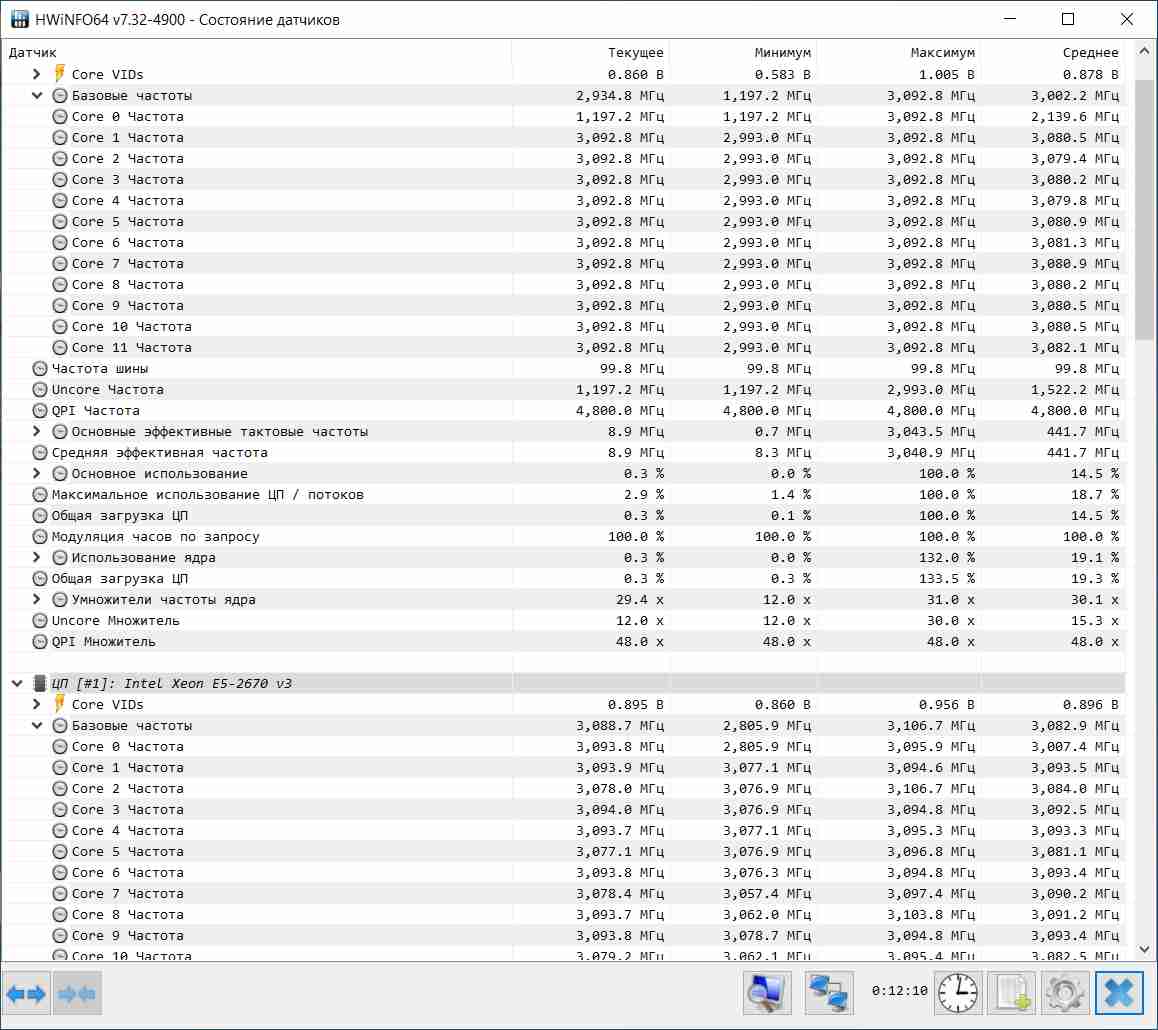The height and width of the screenshot is (1030, 1158).
Task: Click the 0.956 В maximum VID value
Action: 947,705
